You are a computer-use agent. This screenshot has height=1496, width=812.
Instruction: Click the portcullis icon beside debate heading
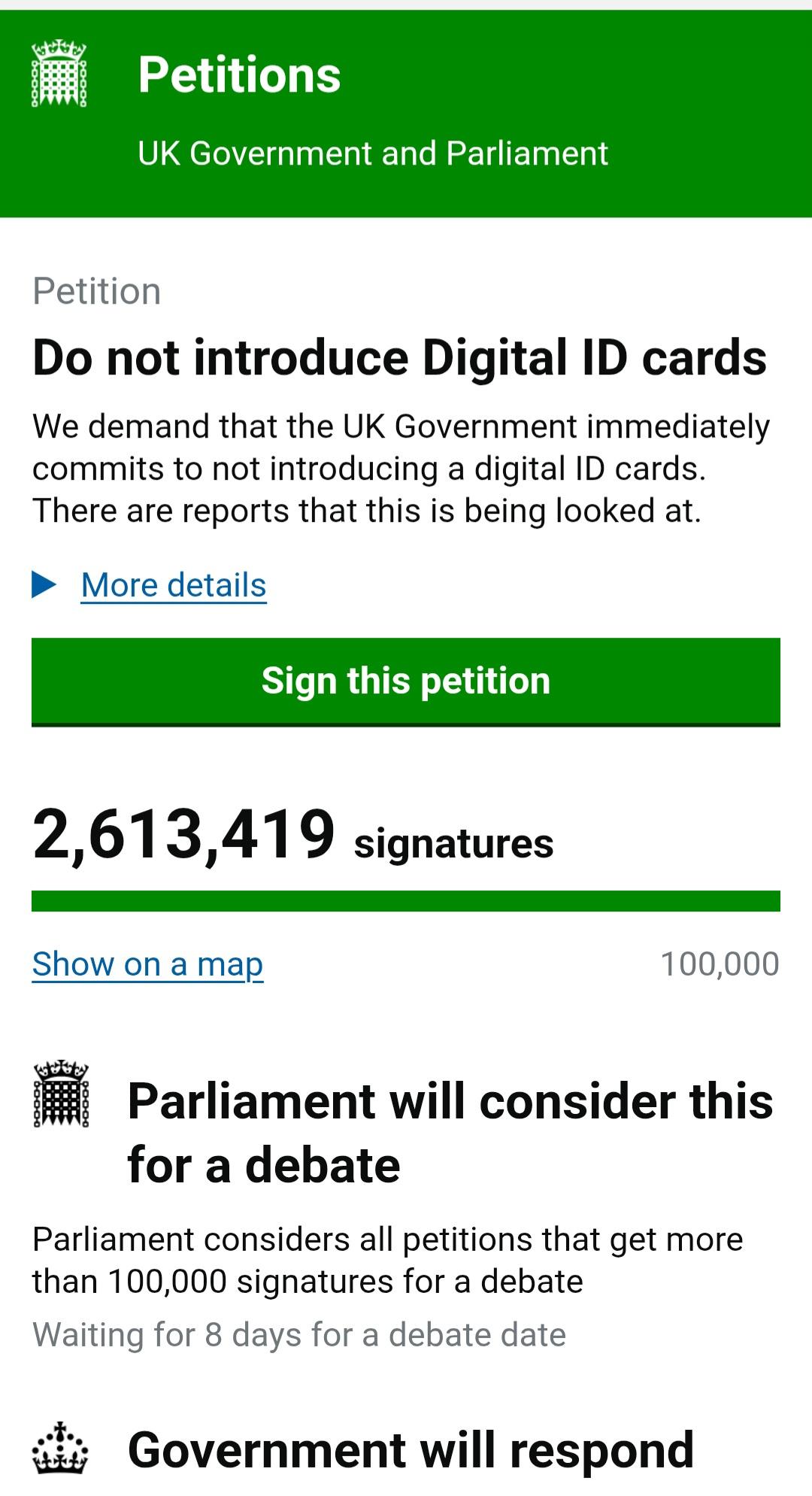(61, 1094)
